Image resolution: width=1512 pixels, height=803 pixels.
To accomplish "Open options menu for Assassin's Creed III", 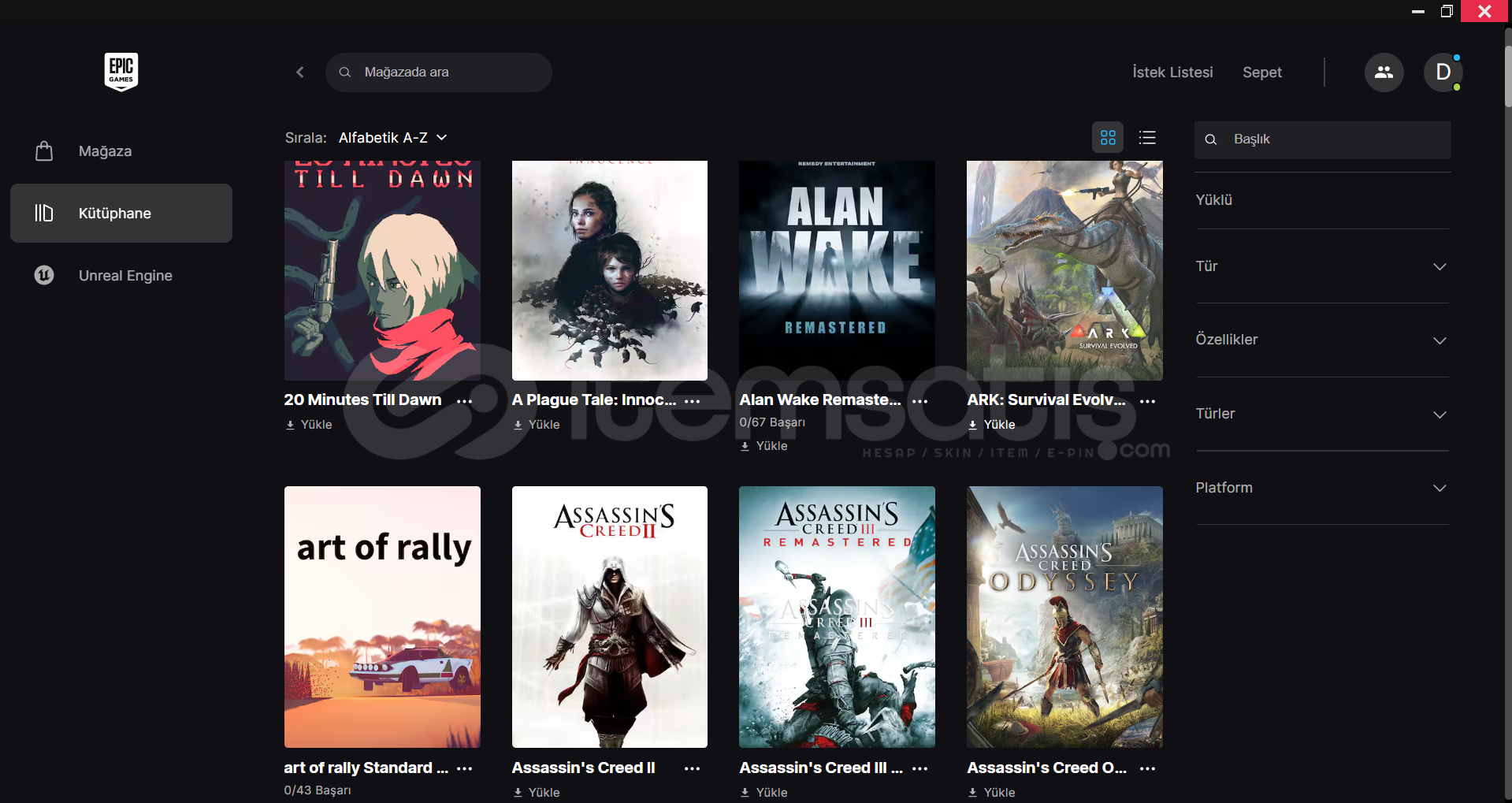I will pyautogui.click(x=919, y=768).
